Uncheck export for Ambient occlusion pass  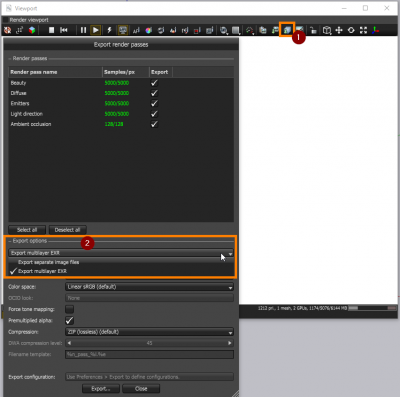[154, 124]
